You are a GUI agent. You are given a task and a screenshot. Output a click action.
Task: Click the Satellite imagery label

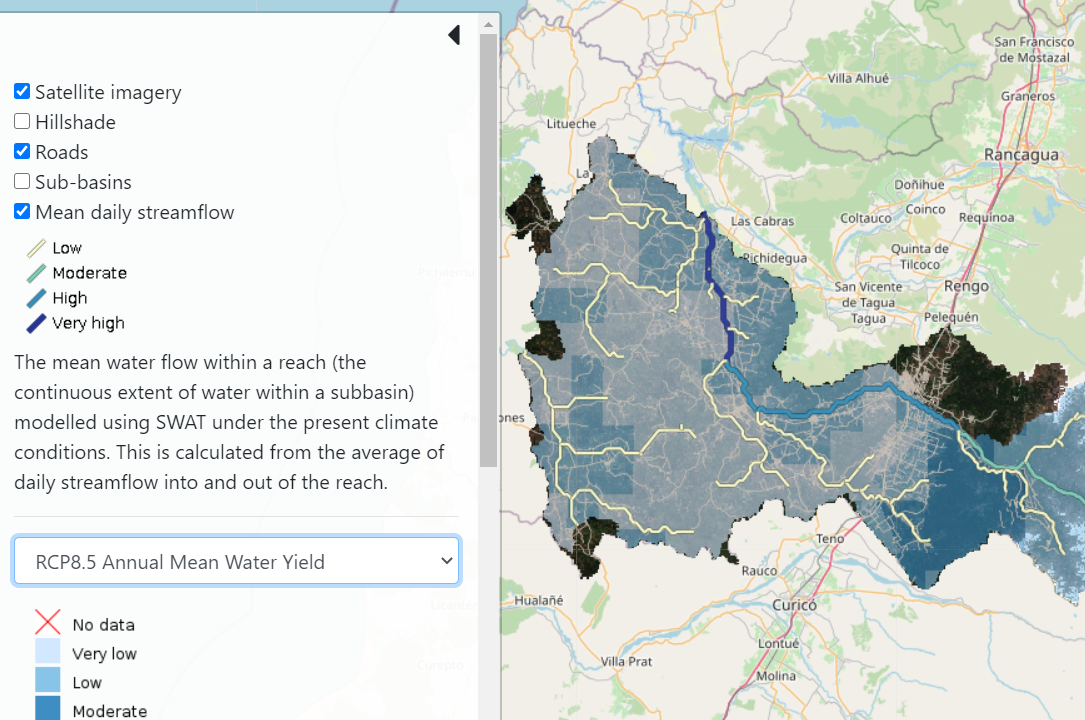click(108, 92)
